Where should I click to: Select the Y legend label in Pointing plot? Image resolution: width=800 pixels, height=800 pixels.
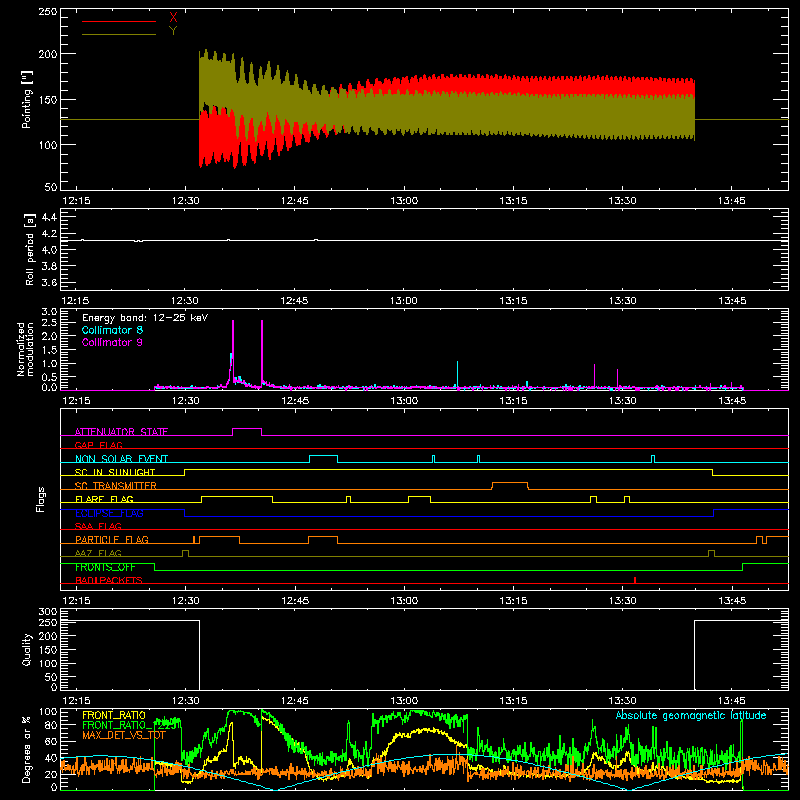[x=173, y=31]
